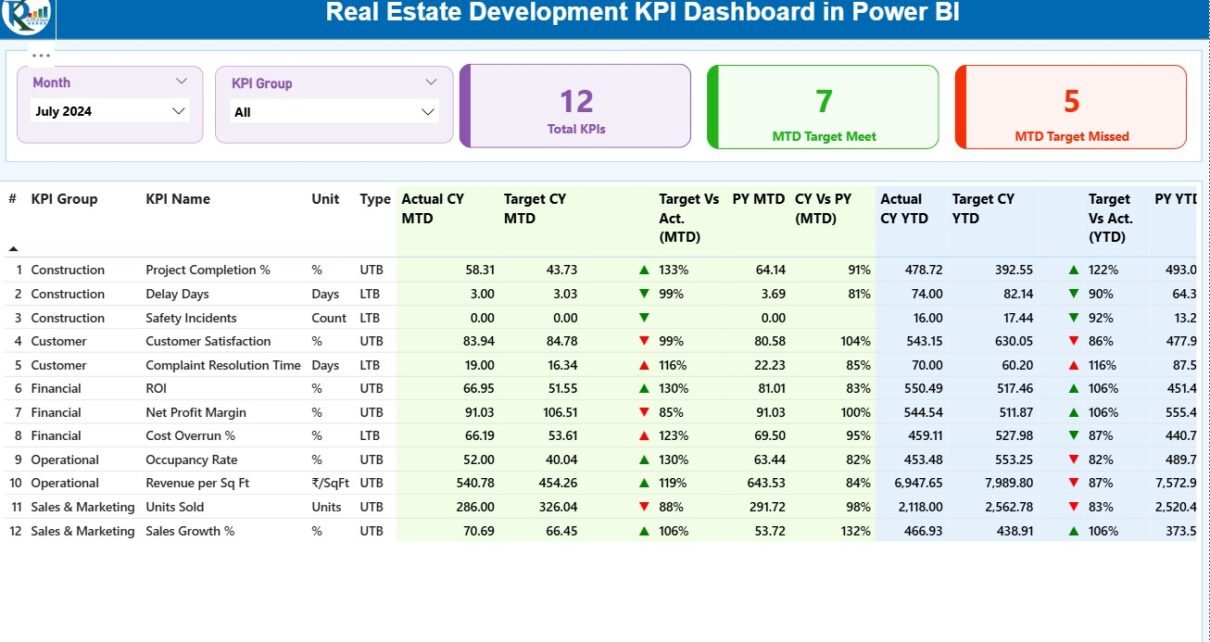Click green up arrow in Project Completion % MTD
Viewport: 1210px width, 642px height.
pos(644,270)
